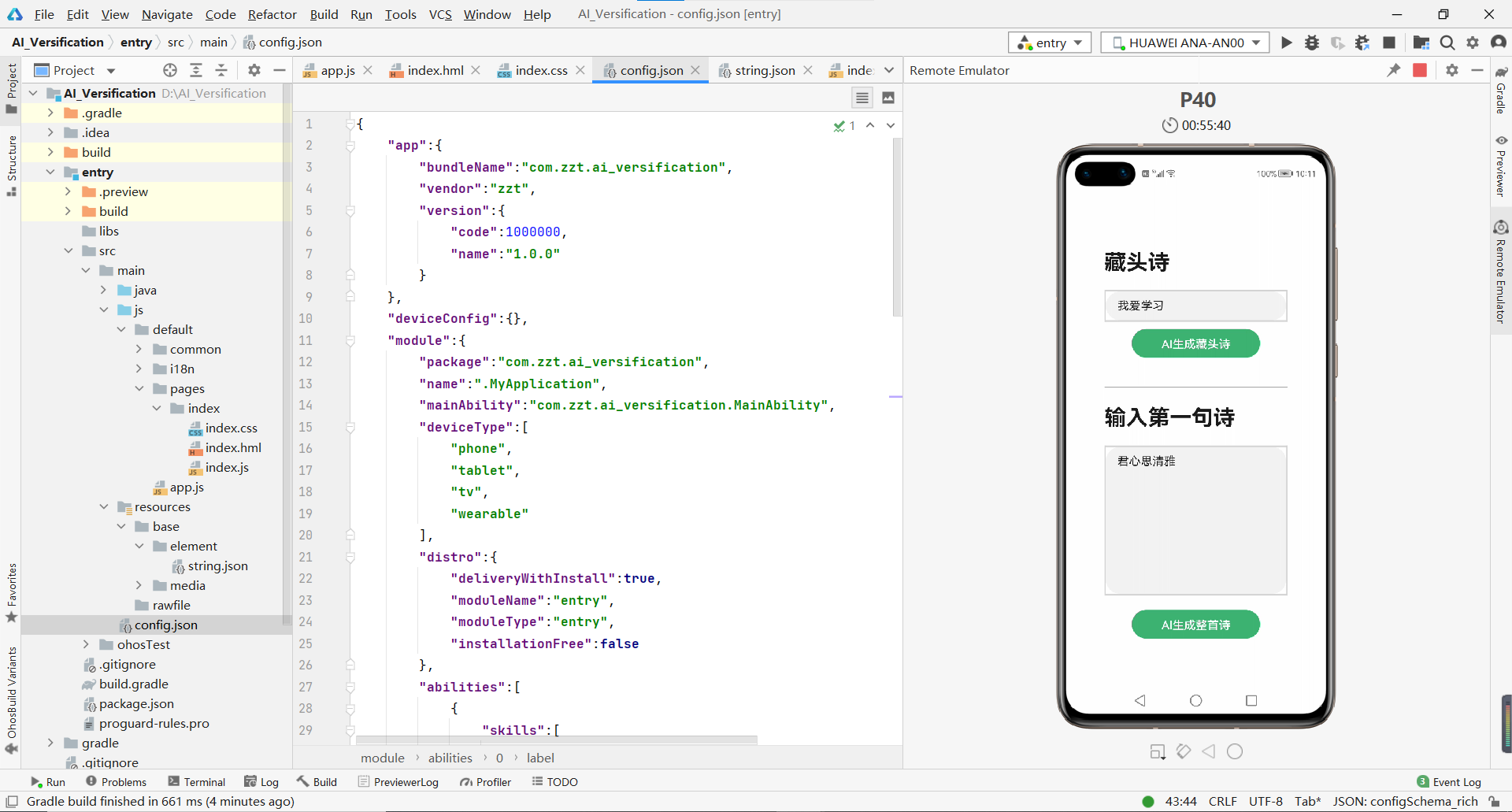Screen dimensions: 1512x812
Task: Tap the emulator recent apps square key
Action: click(1251, 700)
